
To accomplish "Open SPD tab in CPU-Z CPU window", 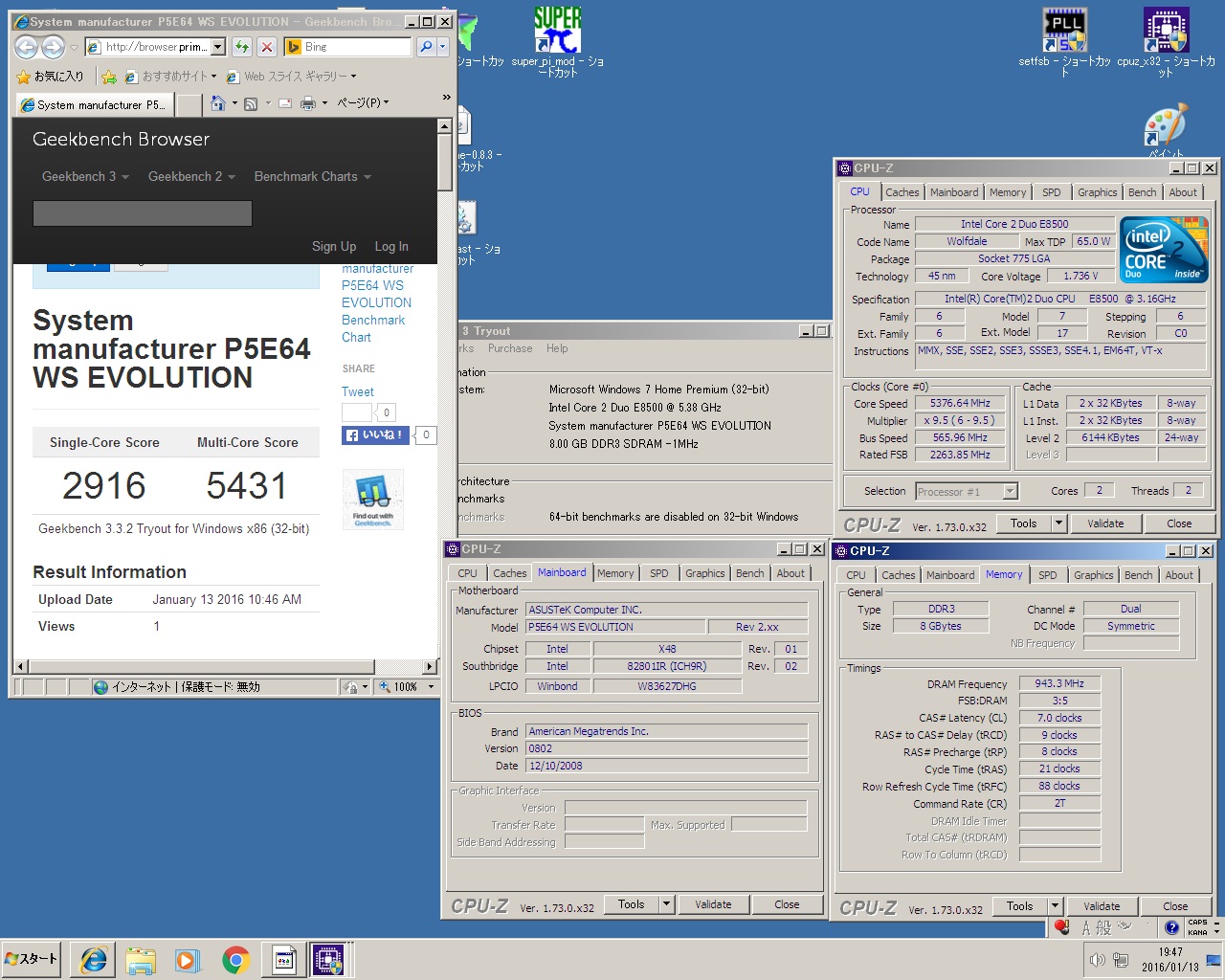I will 1051,191.
